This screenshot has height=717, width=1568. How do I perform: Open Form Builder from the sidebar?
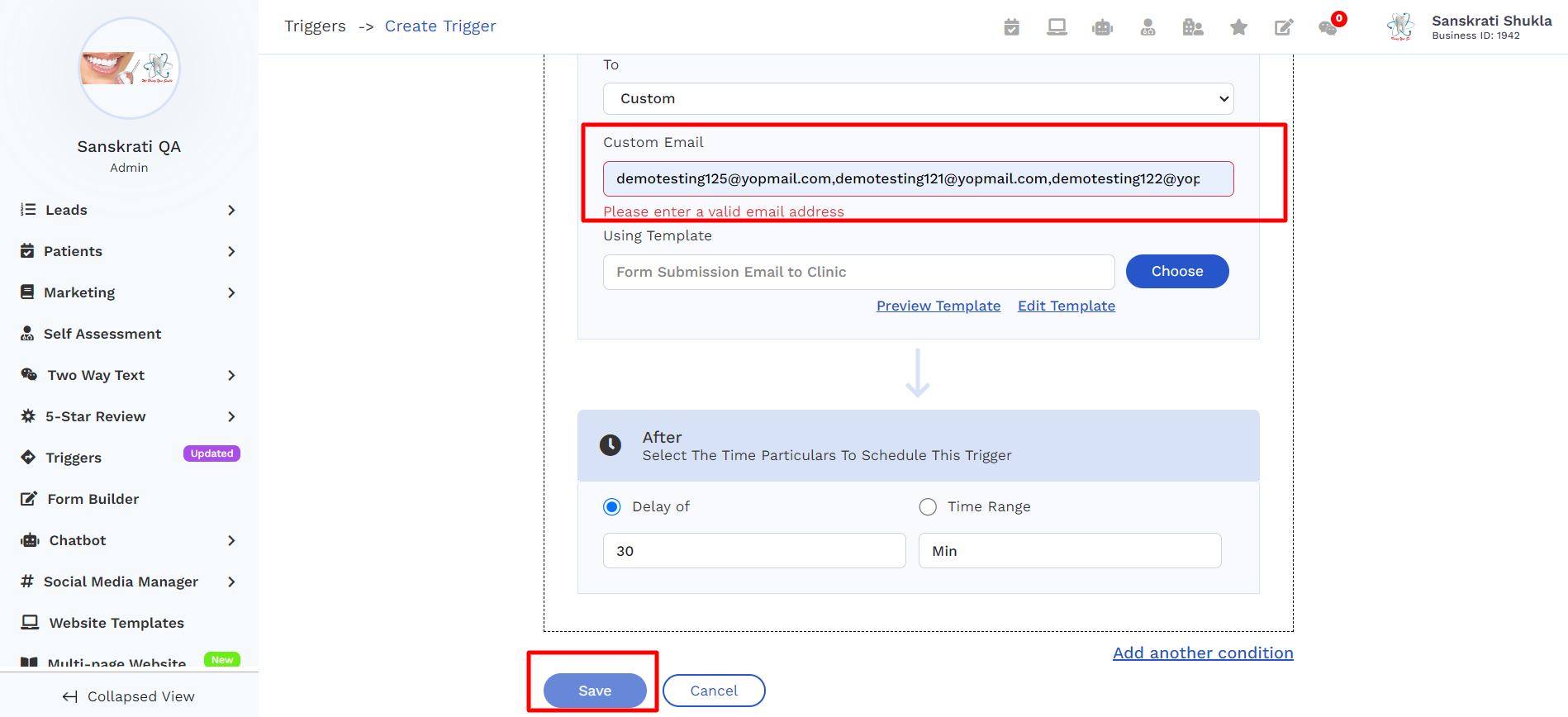point(93,499)
